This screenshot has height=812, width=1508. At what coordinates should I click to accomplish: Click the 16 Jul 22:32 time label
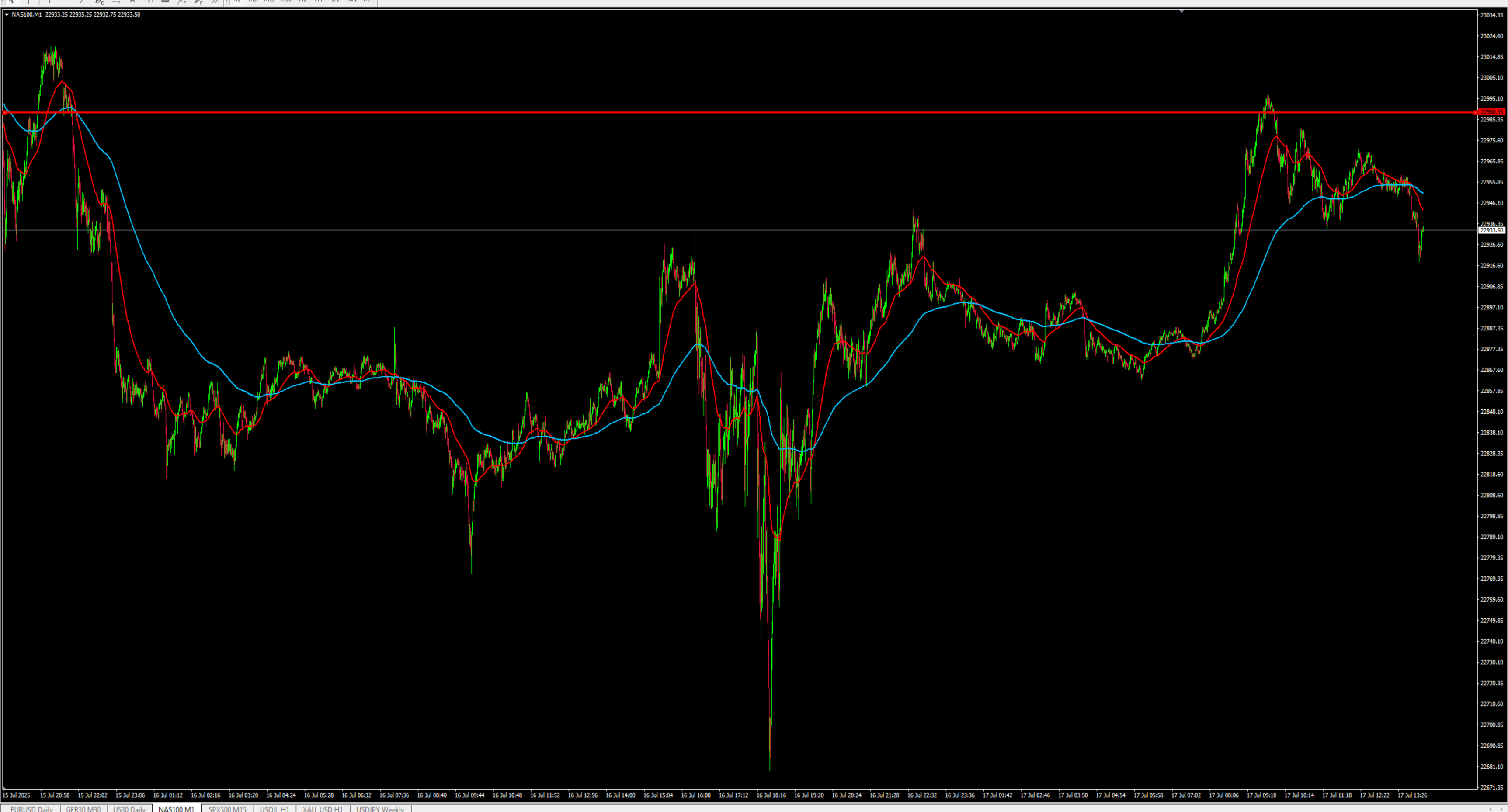click(x=922, y=795)
